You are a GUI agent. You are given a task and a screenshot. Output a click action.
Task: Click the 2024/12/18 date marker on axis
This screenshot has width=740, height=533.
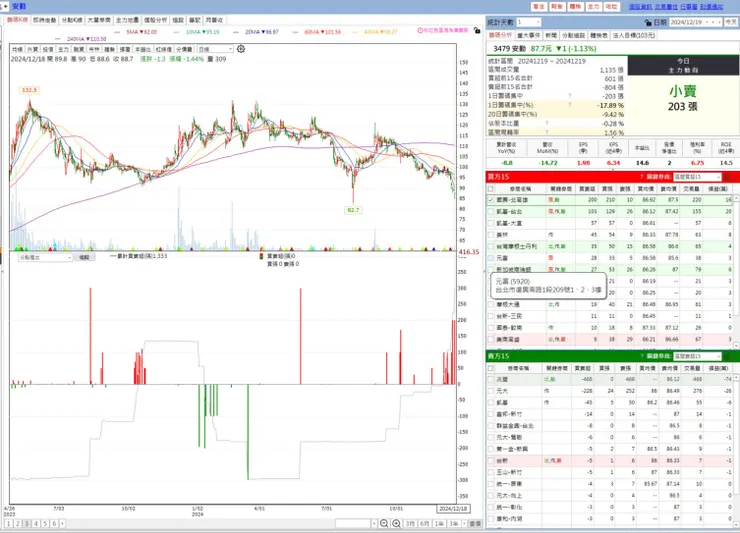[x=453, y=508]
